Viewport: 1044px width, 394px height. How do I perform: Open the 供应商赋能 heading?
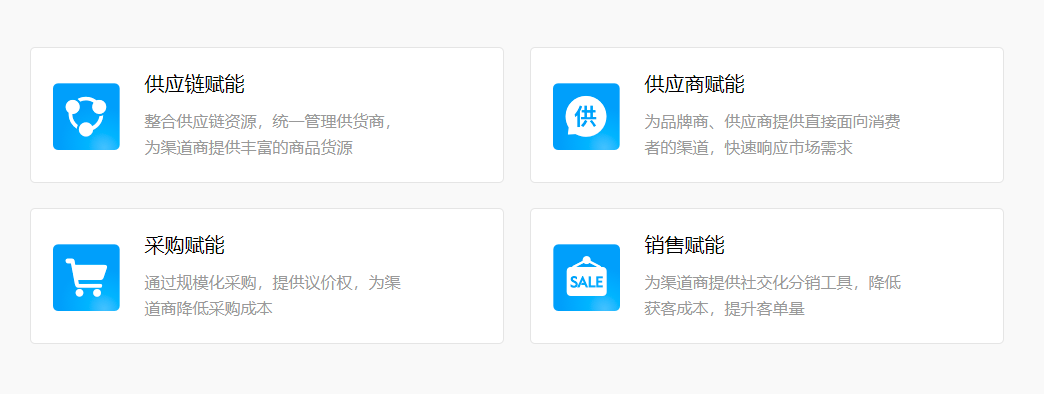coord(694,85)
